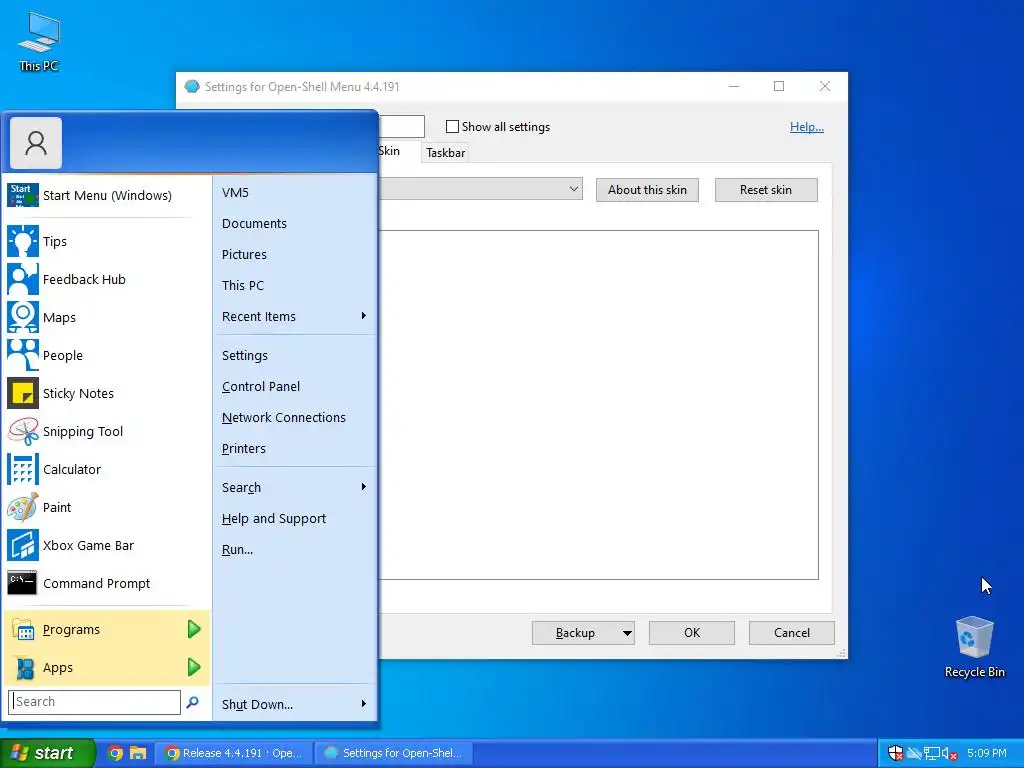This screenshot has width=1024, height=768.
Task: Expand Apps submenu green arrow
Action: click(194, 667)
